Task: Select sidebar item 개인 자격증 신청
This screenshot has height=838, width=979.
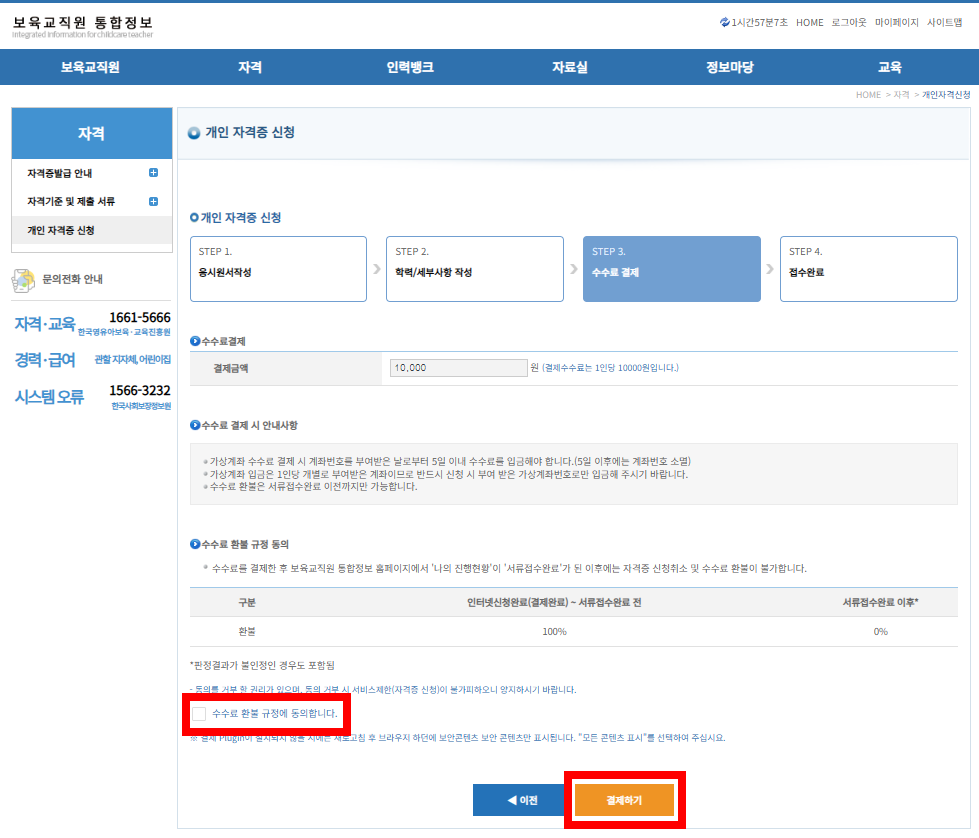Action: [x=92, y=230]
